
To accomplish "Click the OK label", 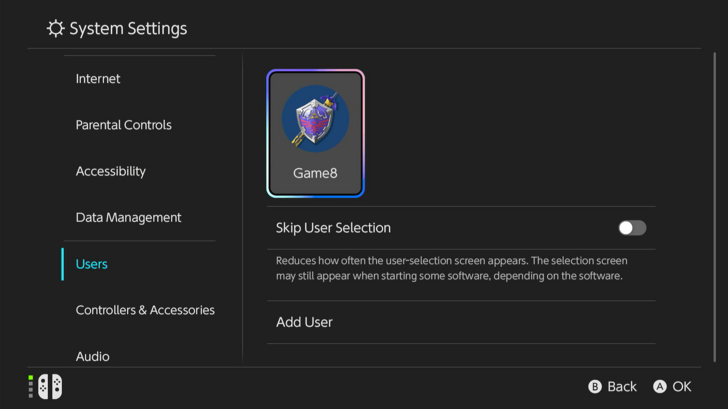I will tap(681, 387).
